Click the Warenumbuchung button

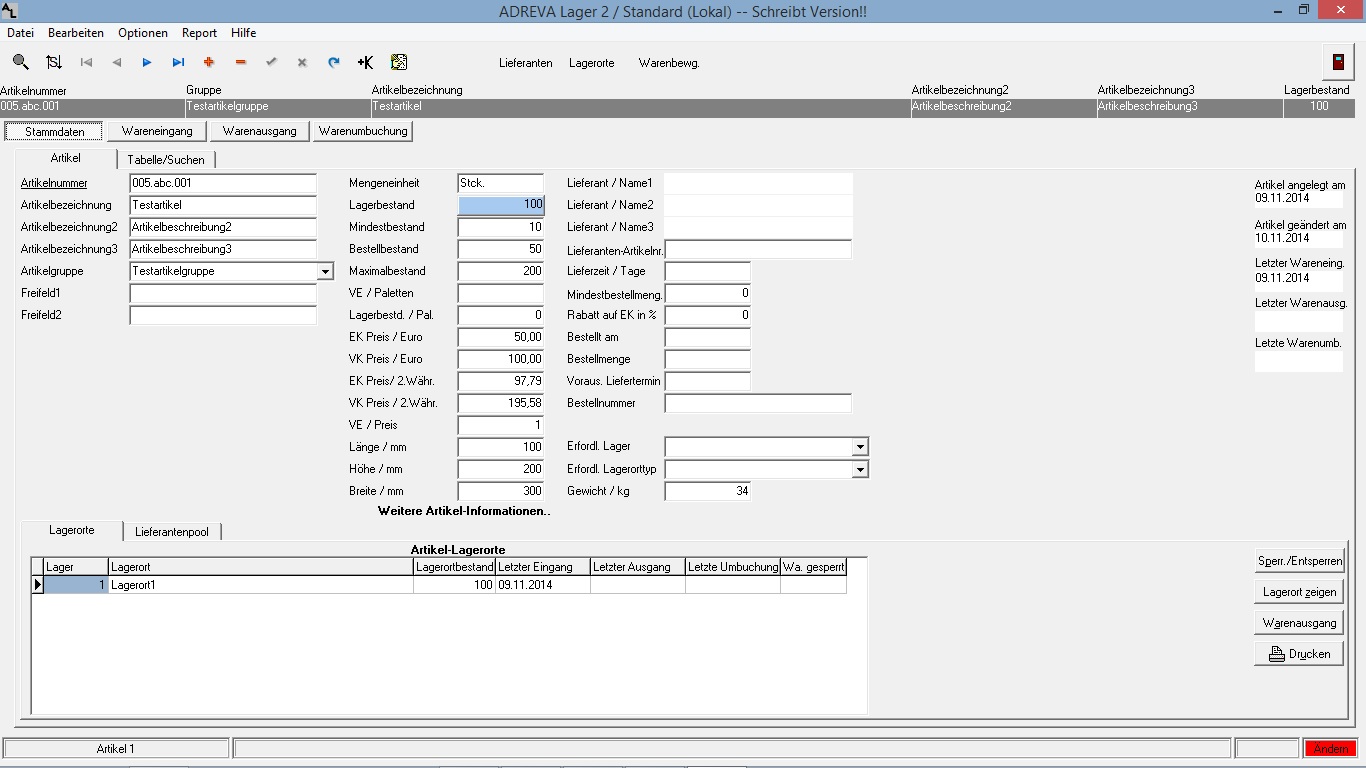(x=363, y=131)
